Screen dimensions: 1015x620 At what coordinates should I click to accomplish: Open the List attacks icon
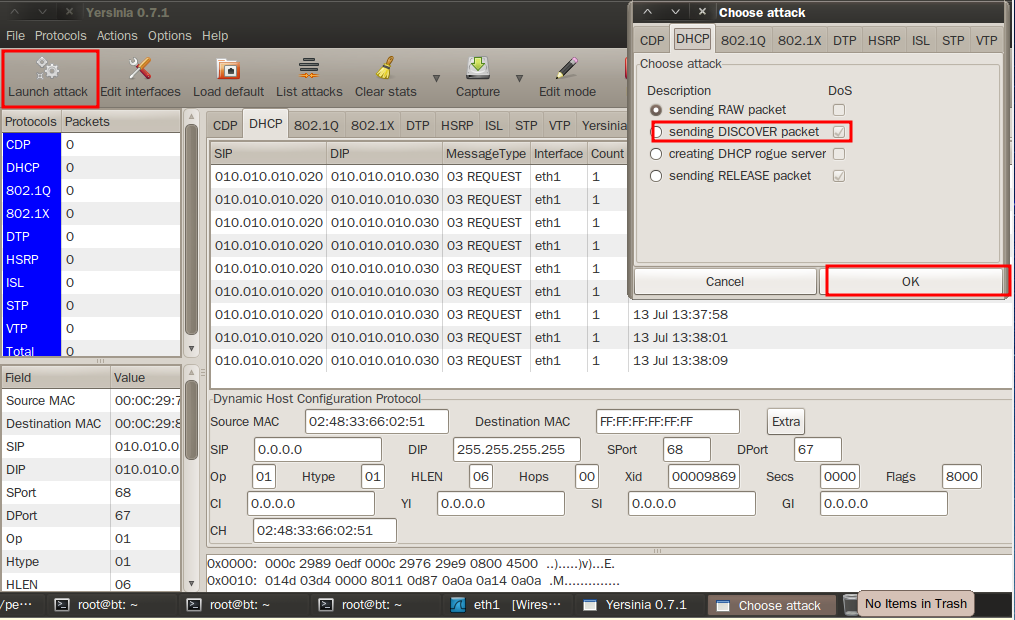309,68
